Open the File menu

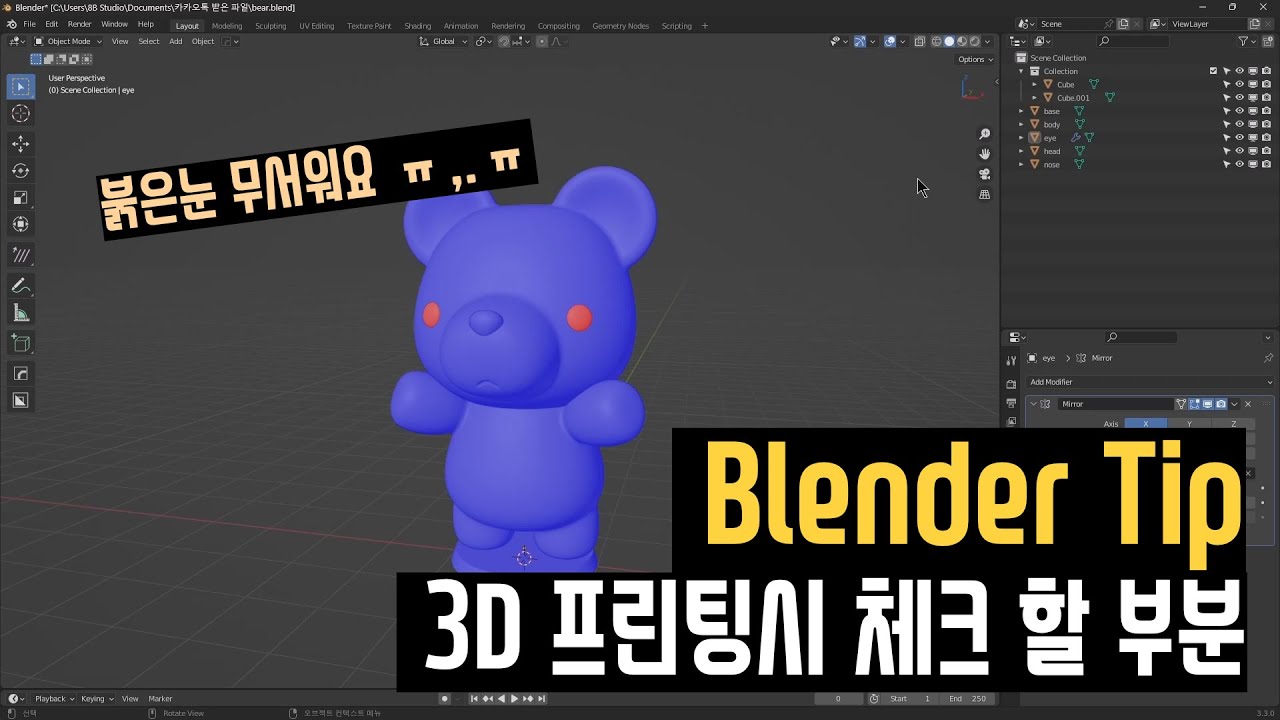coord(29,24)
